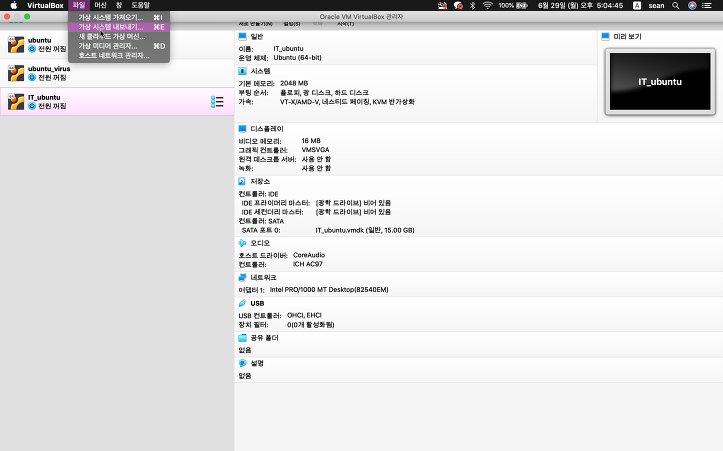Screen dimensions: 723x451
Task: Click the menu bar date and time
Action: tap(581, 6)
